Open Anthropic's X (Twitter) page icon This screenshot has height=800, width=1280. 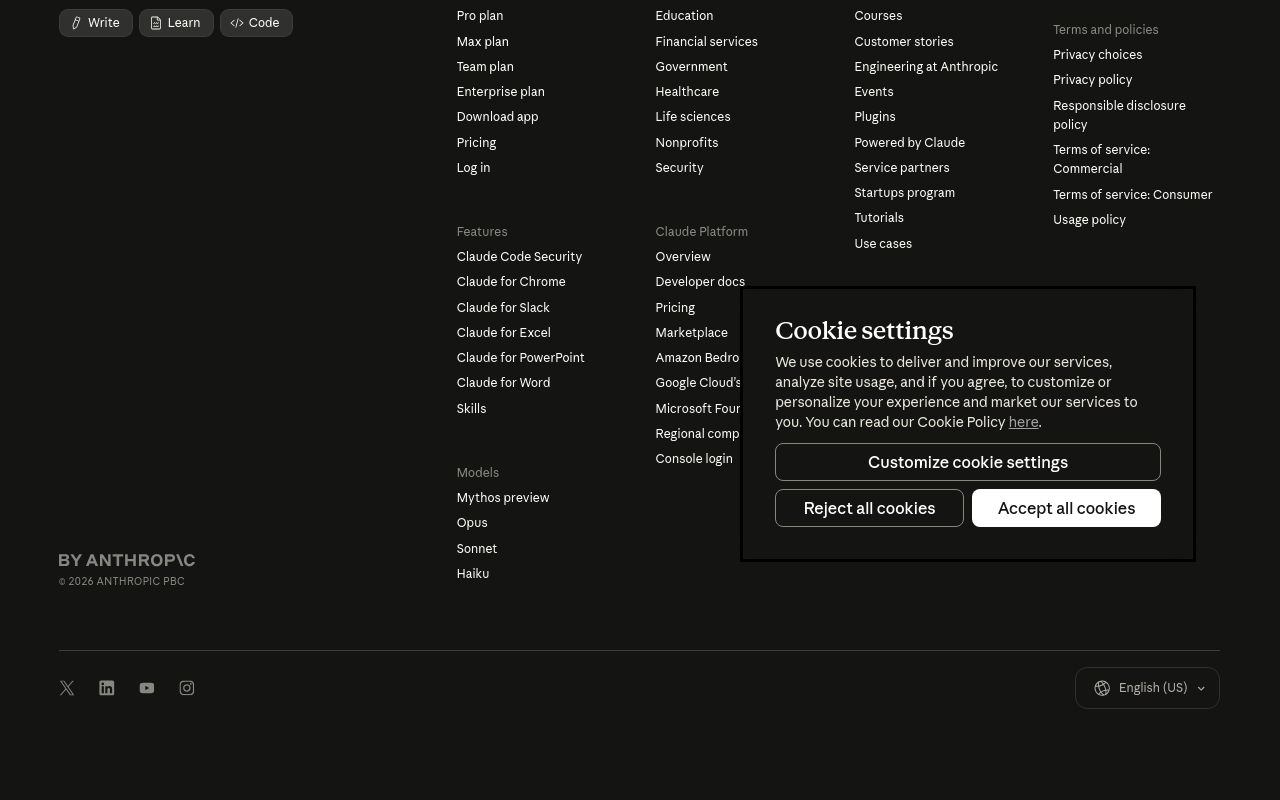click(x=67, y=688)
